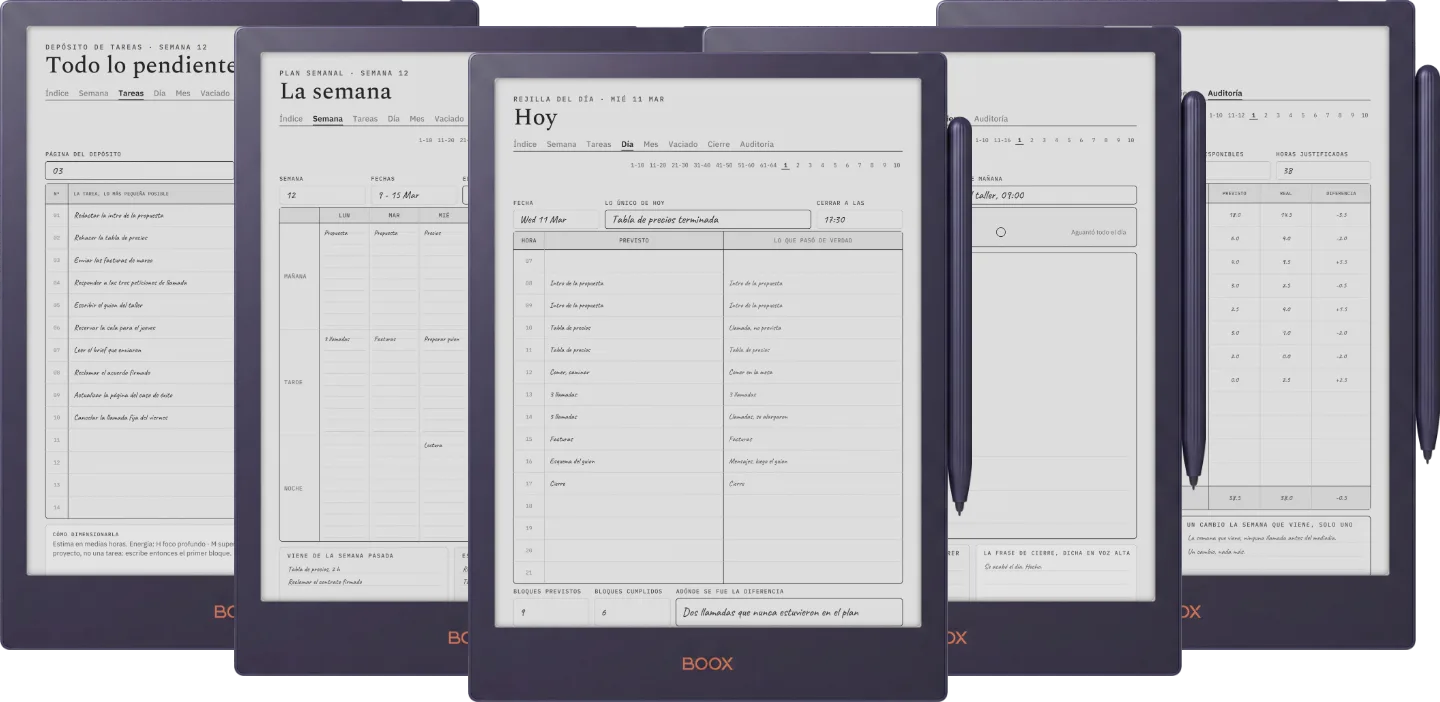The width and height of the screenshot is (1440, 702).
Task: Select the MAR column header in La semana
Action: tap(394, 215)
